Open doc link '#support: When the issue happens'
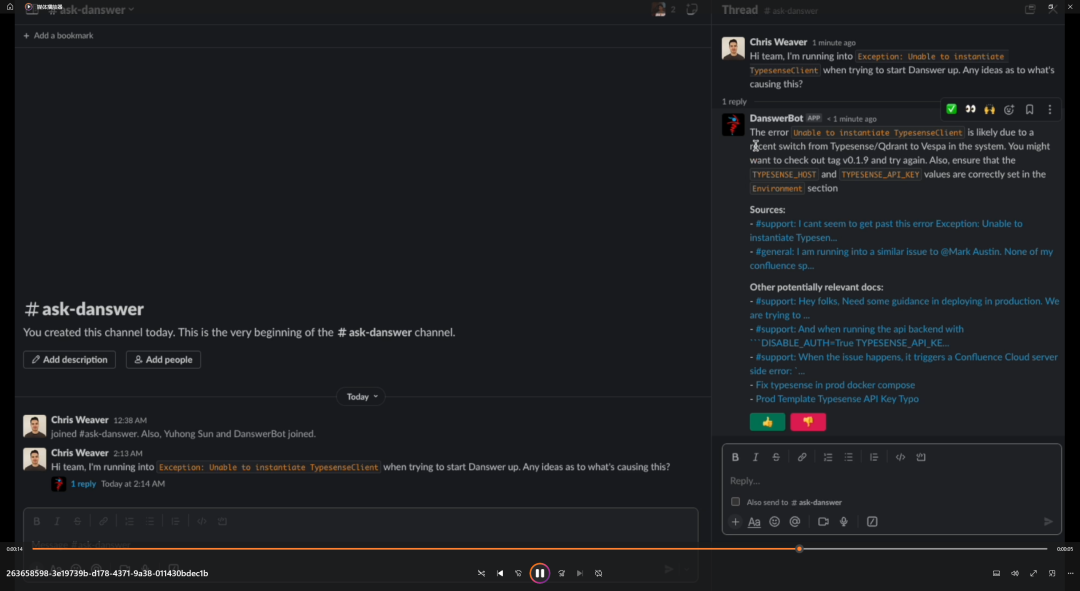This screenshot has height=591, width=1080. click(x=904, y=364)
